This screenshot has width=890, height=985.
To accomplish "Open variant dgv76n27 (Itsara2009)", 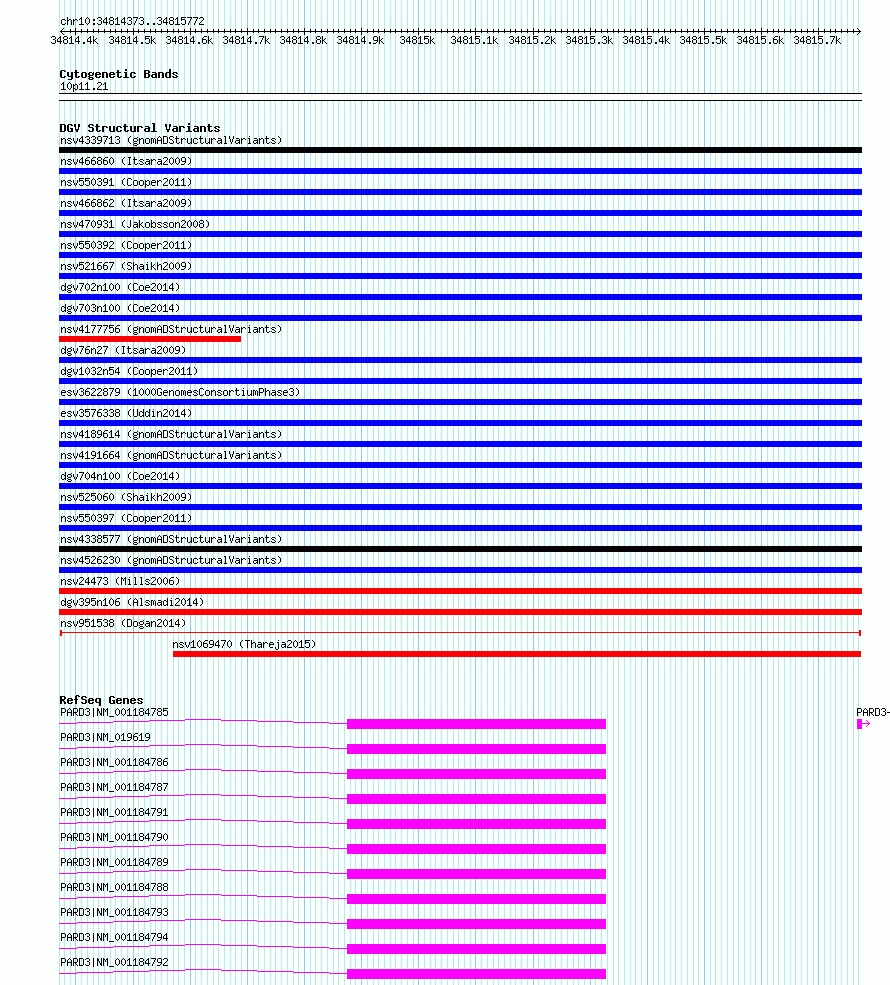I will 123,351.
